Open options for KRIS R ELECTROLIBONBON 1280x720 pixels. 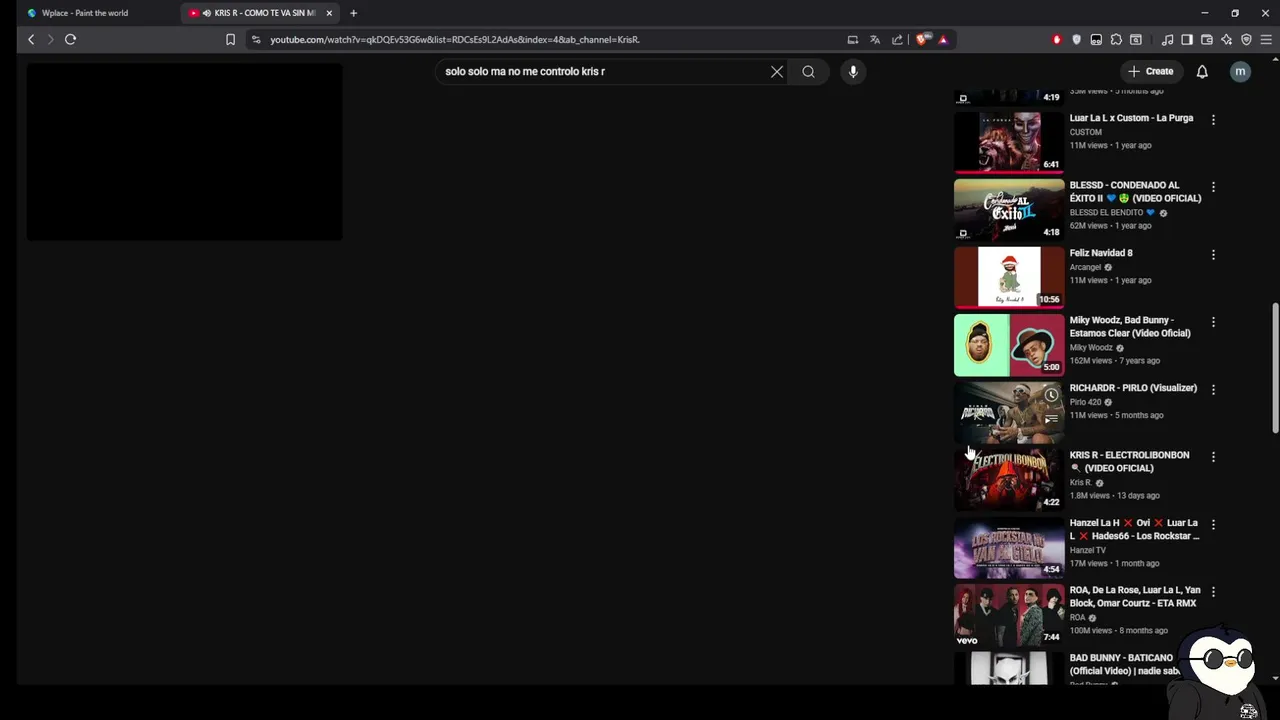point(1213,457)
